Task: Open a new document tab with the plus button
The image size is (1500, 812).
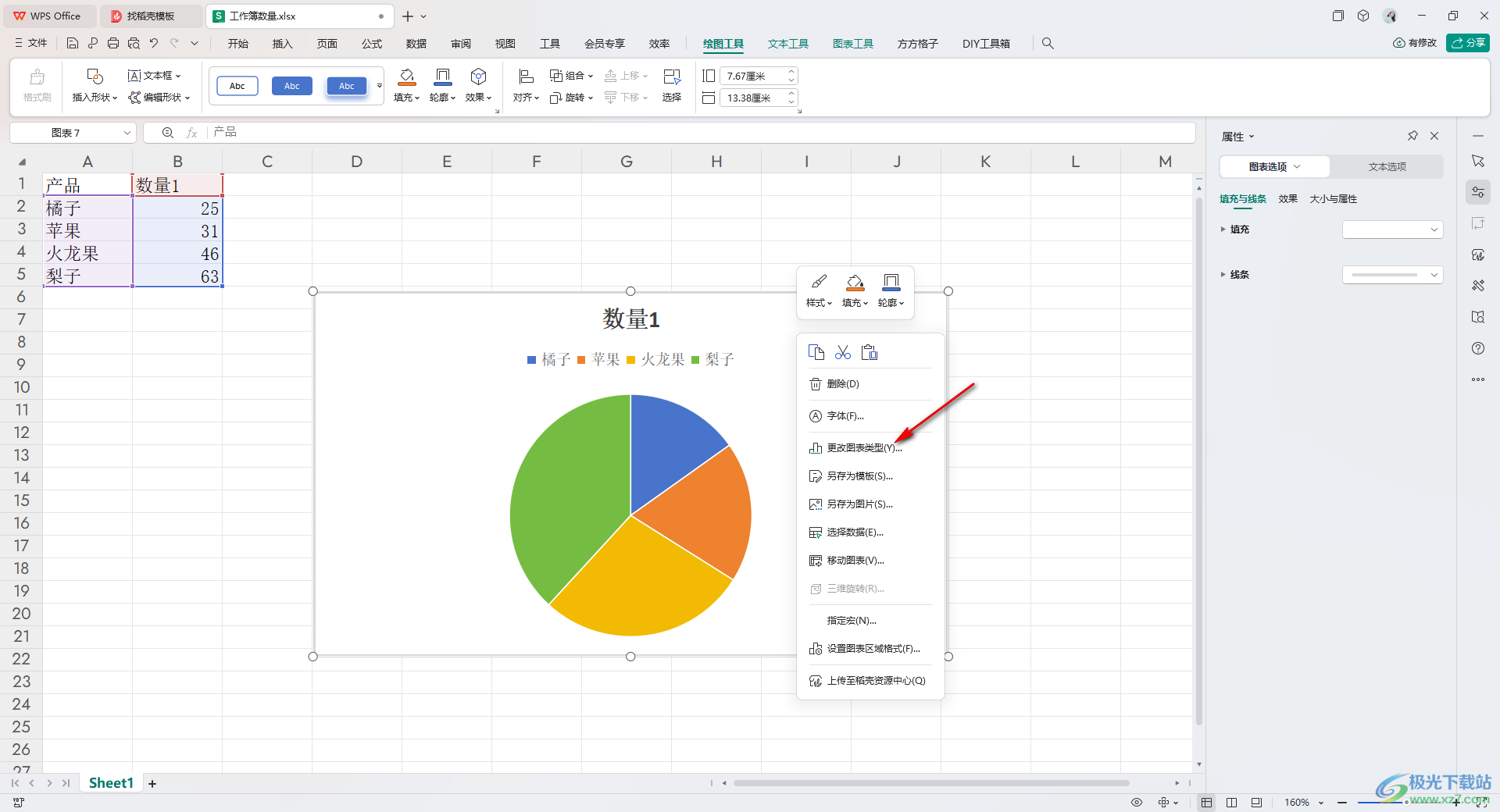Action: 408,16
